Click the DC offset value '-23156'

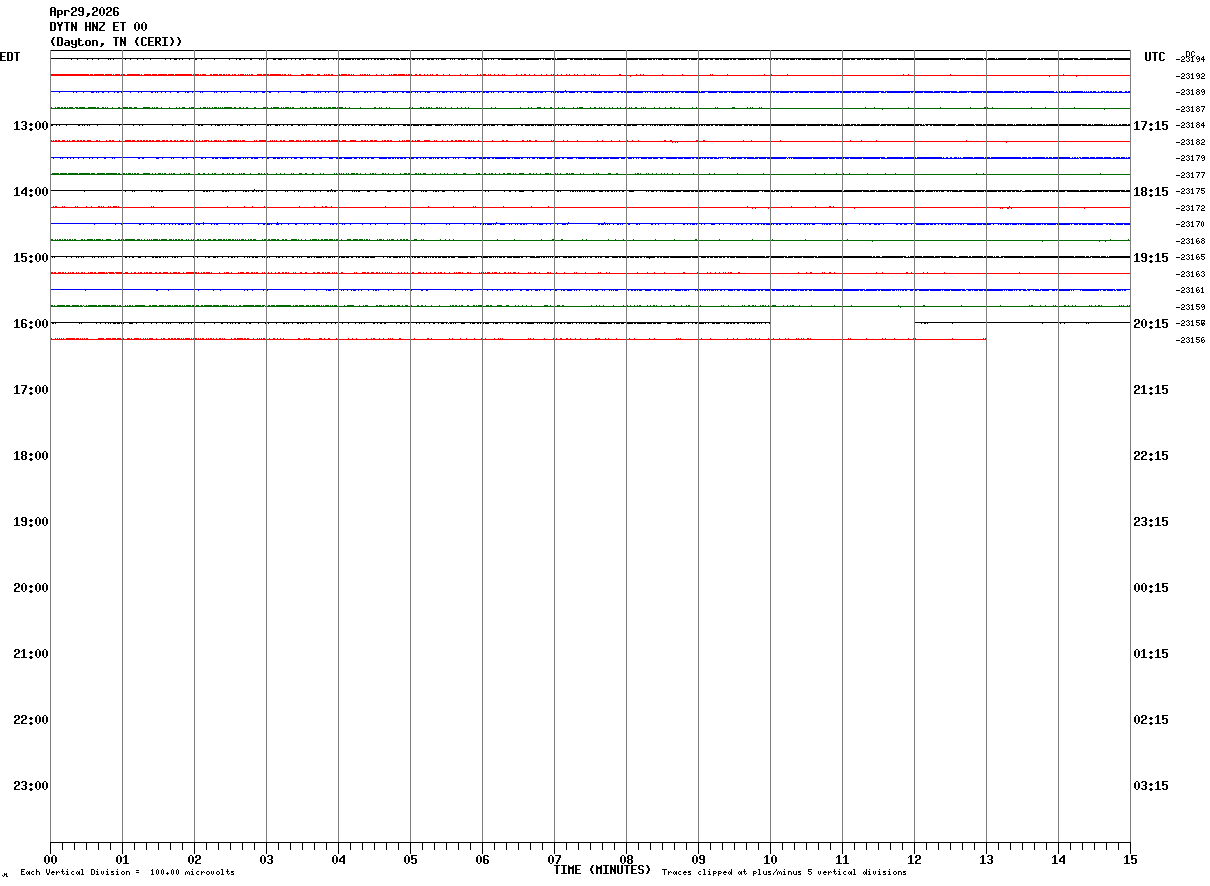pyautogui.click(x=1190, y=340)
